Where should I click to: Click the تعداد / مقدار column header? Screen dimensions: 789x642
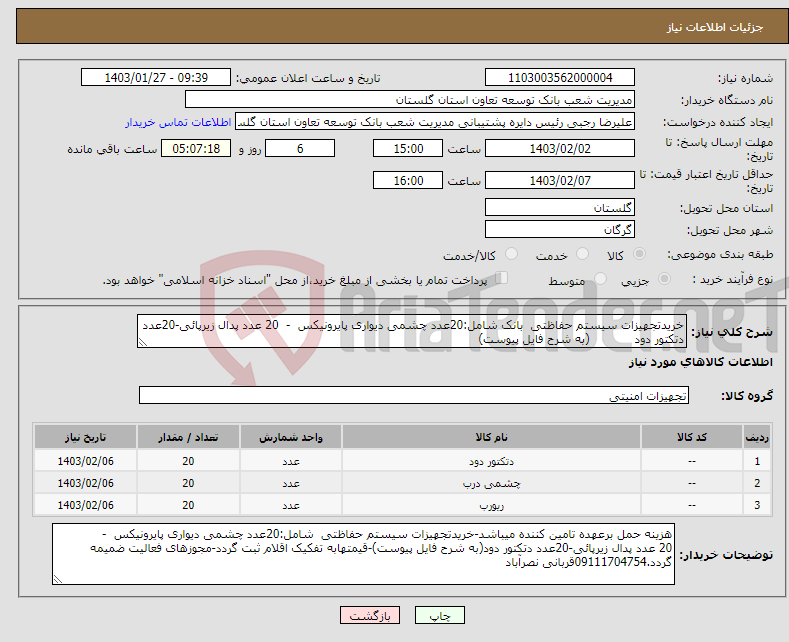pos(188,437)
